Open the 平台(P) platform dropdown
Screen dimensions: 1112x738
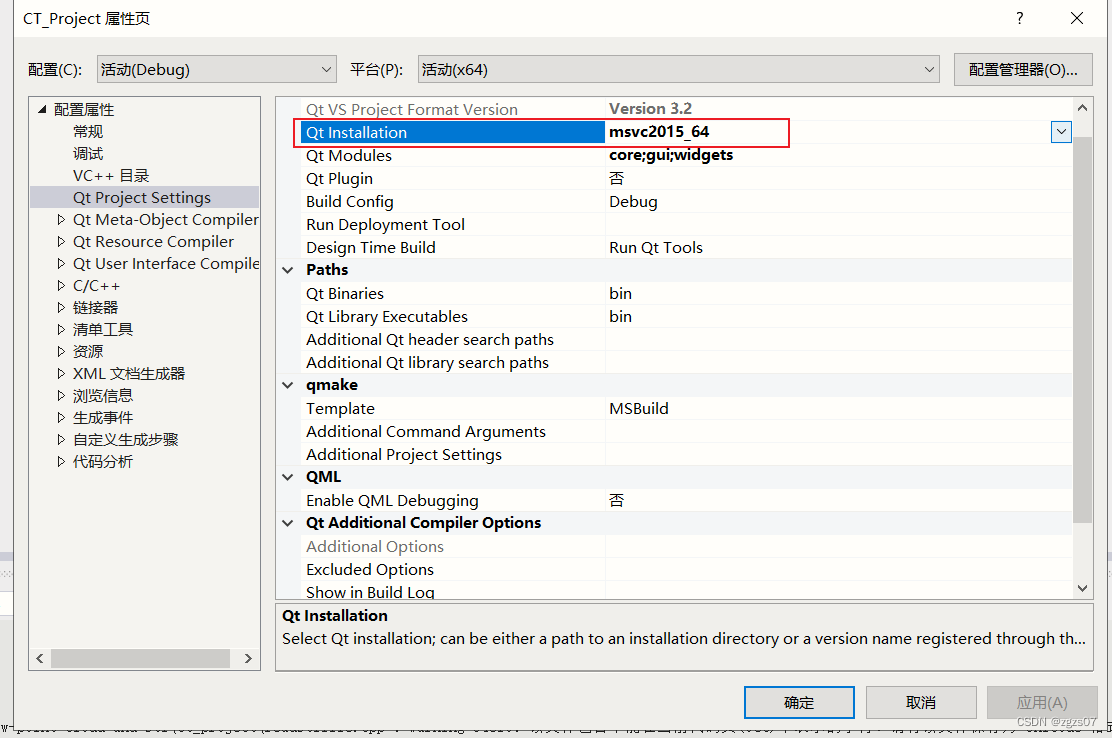927,69
